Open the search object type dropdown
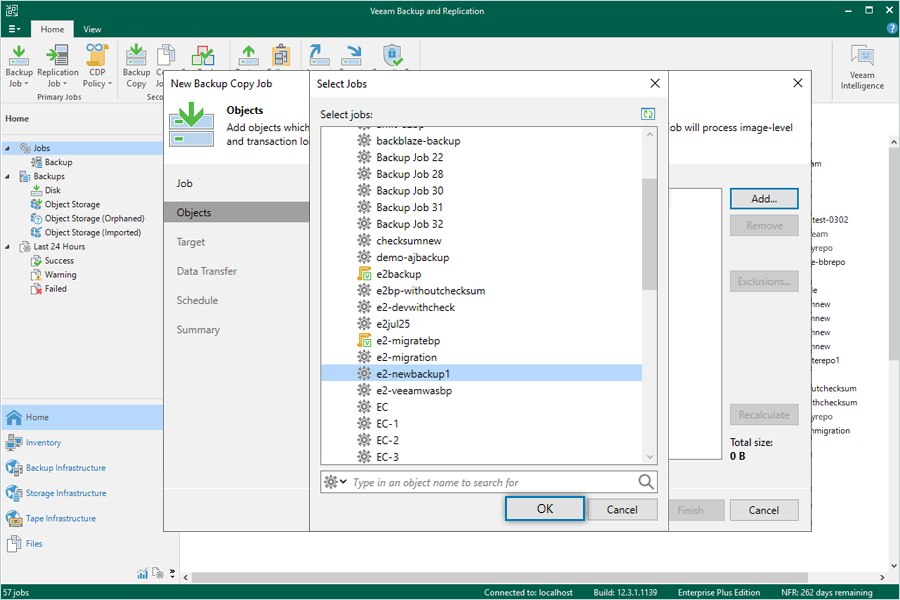This screenshot has height=600, width=900. click(335, 482)
